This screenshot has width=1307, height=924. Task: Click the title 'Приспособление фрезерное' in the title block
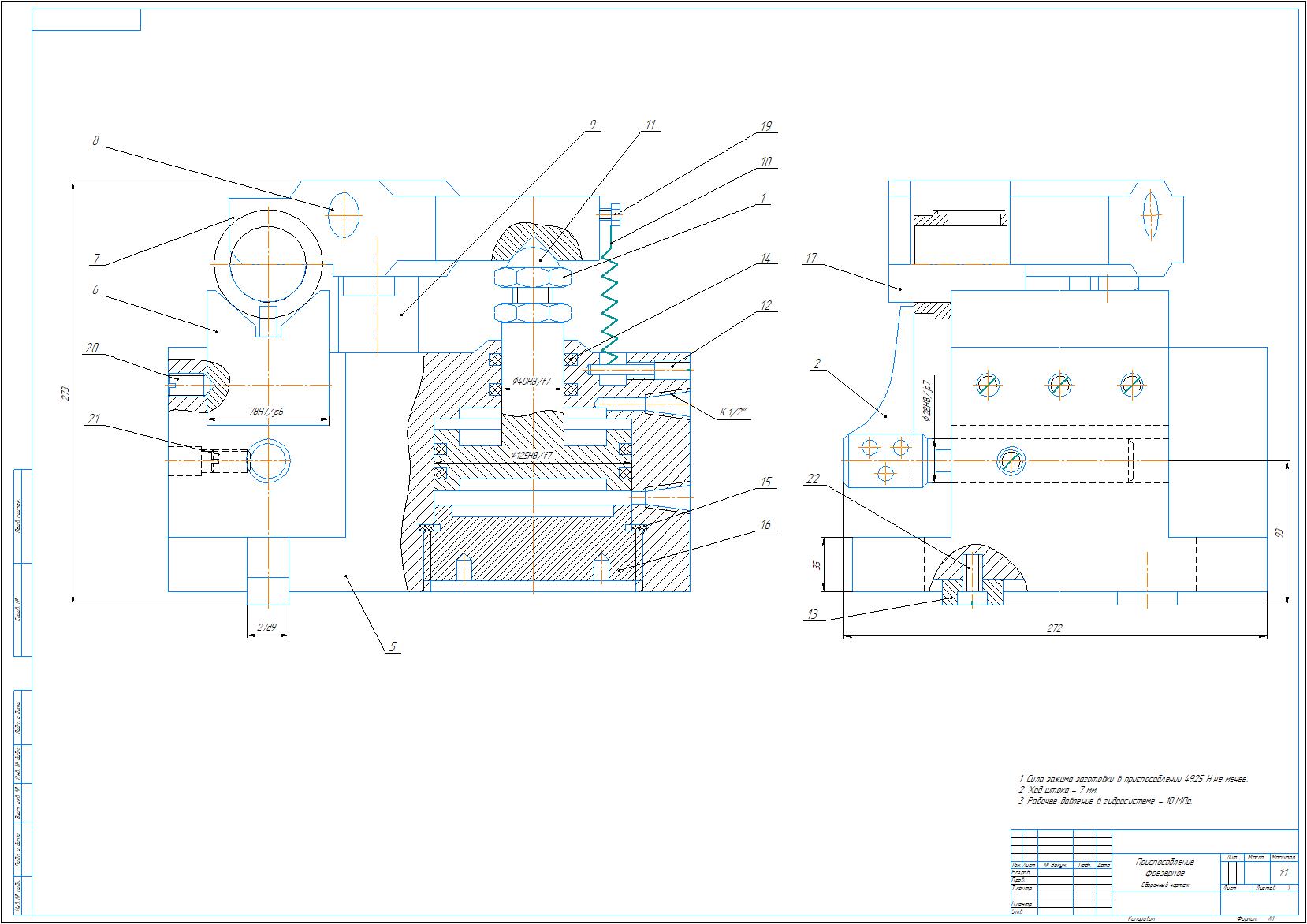(x=1164, y=867)
